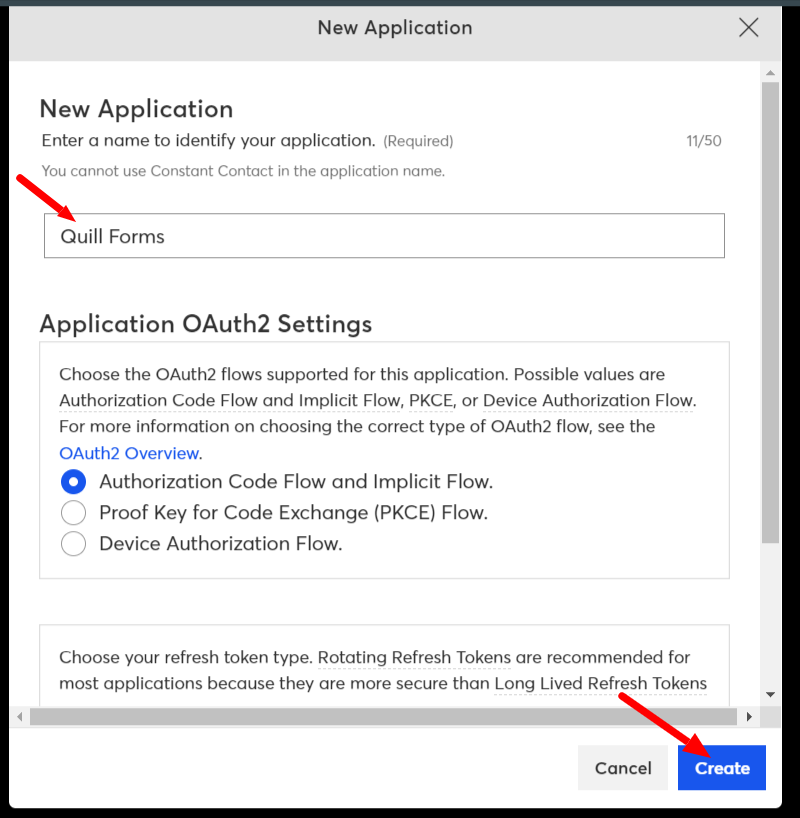Viewport: 800px width, 818px height.
Task: Select the Proof Key for Code Exchange radio
Action: click(73, 512)
